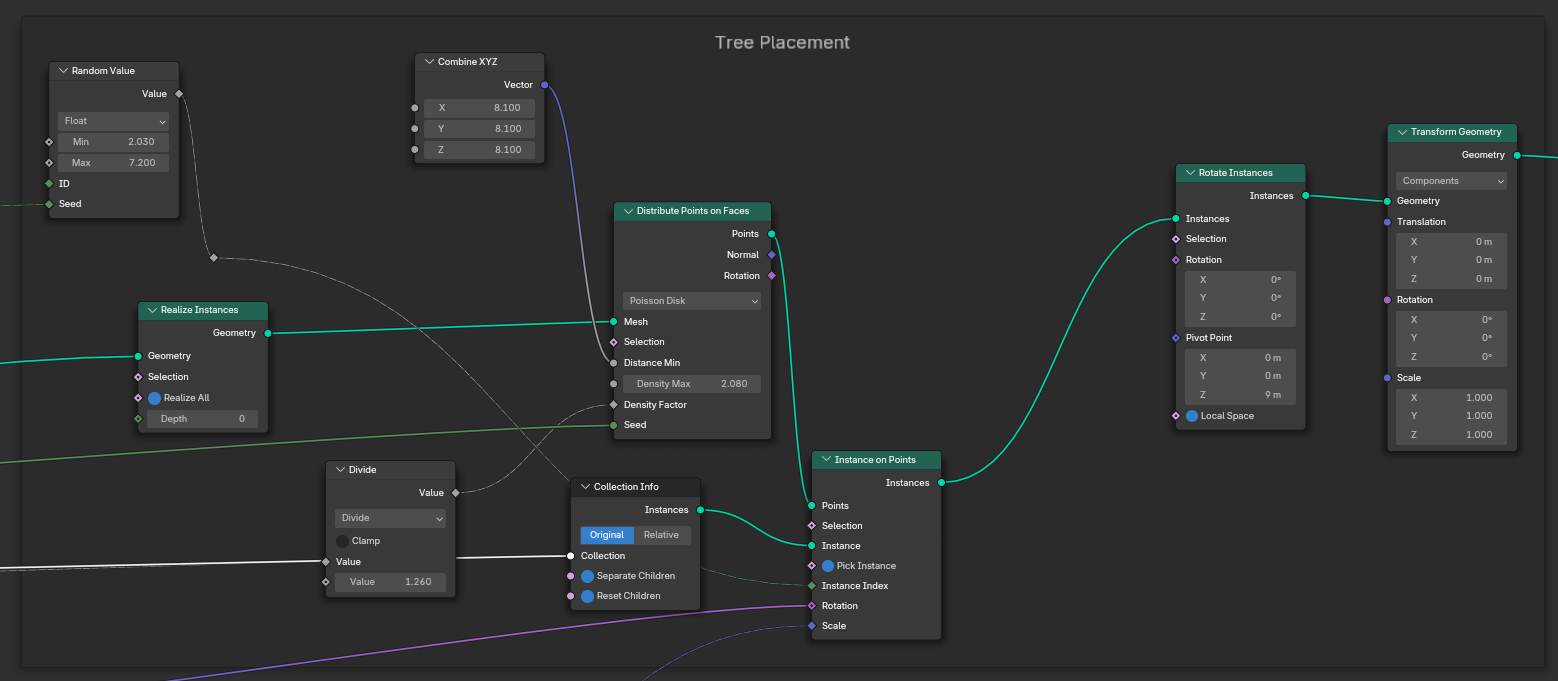Click Transform Geometry Rotation Y field
The width and height of the screenshot is (1558, 681).
coord(1451,339)
